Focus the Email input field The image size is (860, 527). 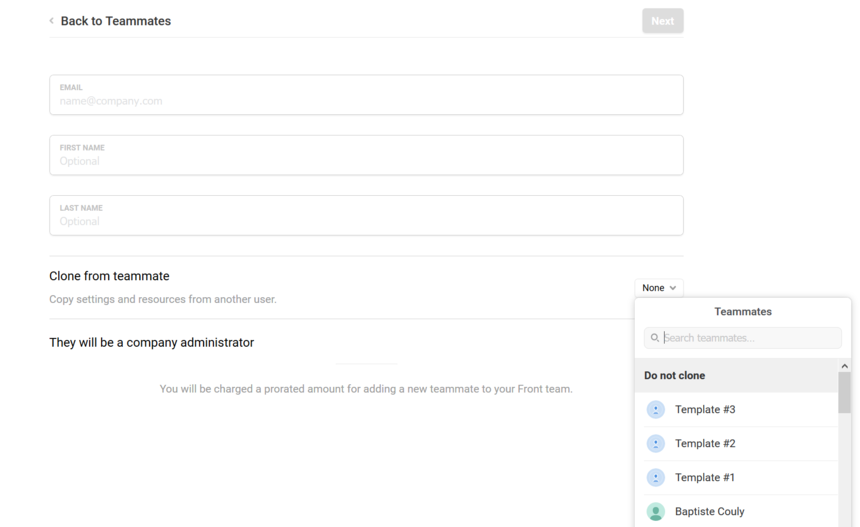point(366,95)
